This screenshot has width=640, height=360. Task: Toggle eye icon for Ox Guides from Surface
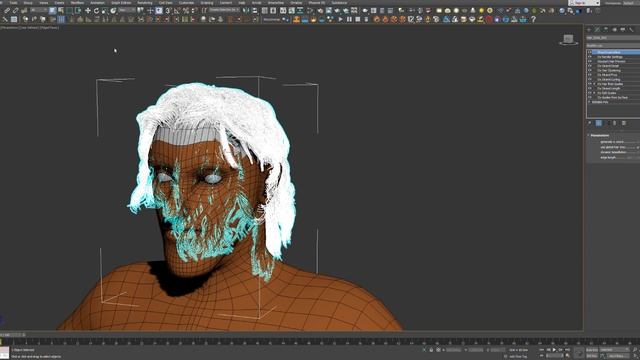589,98
